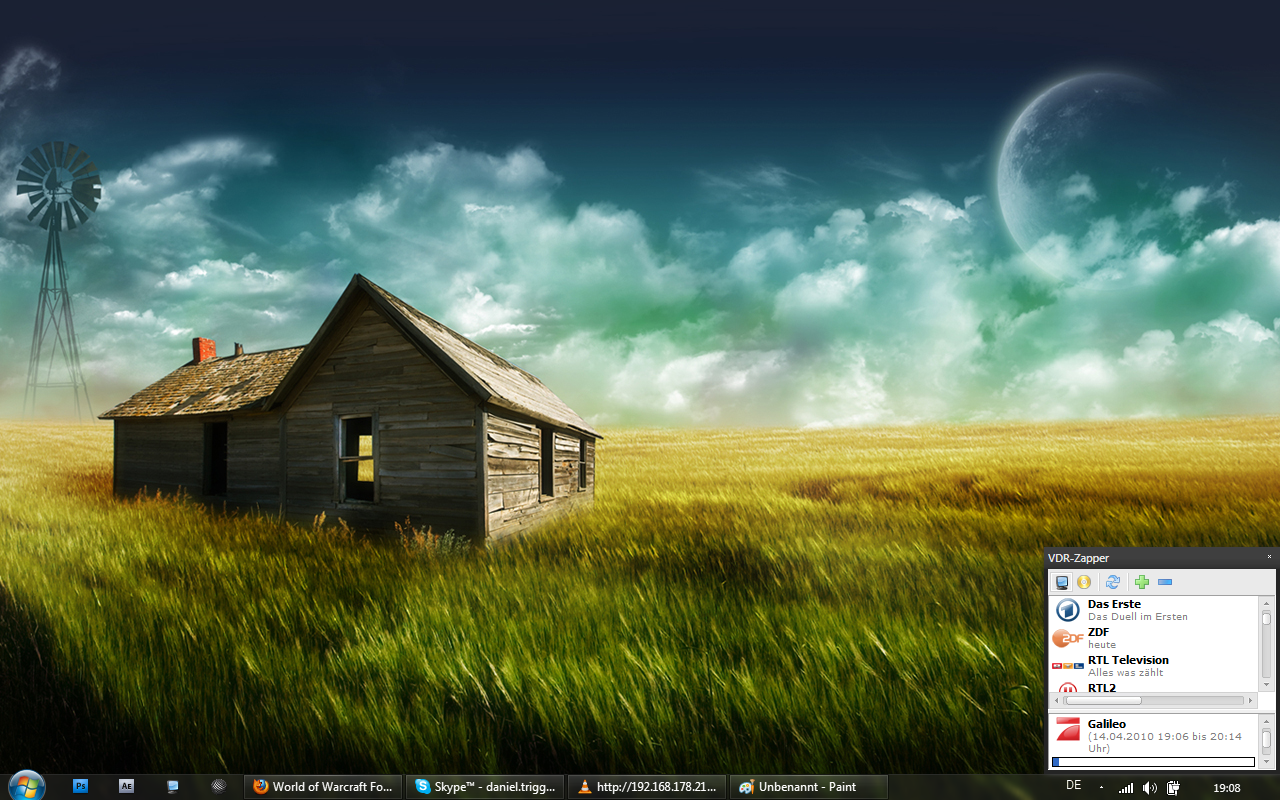Click the Galileo program progress bar
The width and height of the screenshot is (1280, 800).
[1154, 762]
